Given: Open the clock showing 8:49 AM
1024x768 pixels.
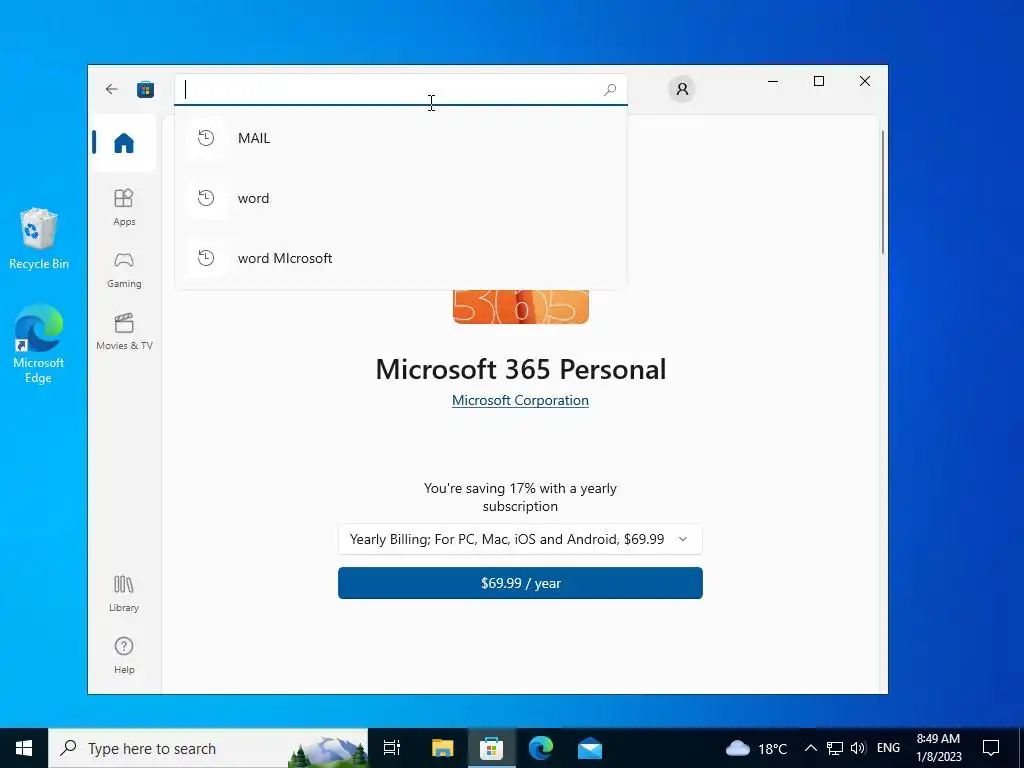Looking at the screenshot, I should (938, 748).
